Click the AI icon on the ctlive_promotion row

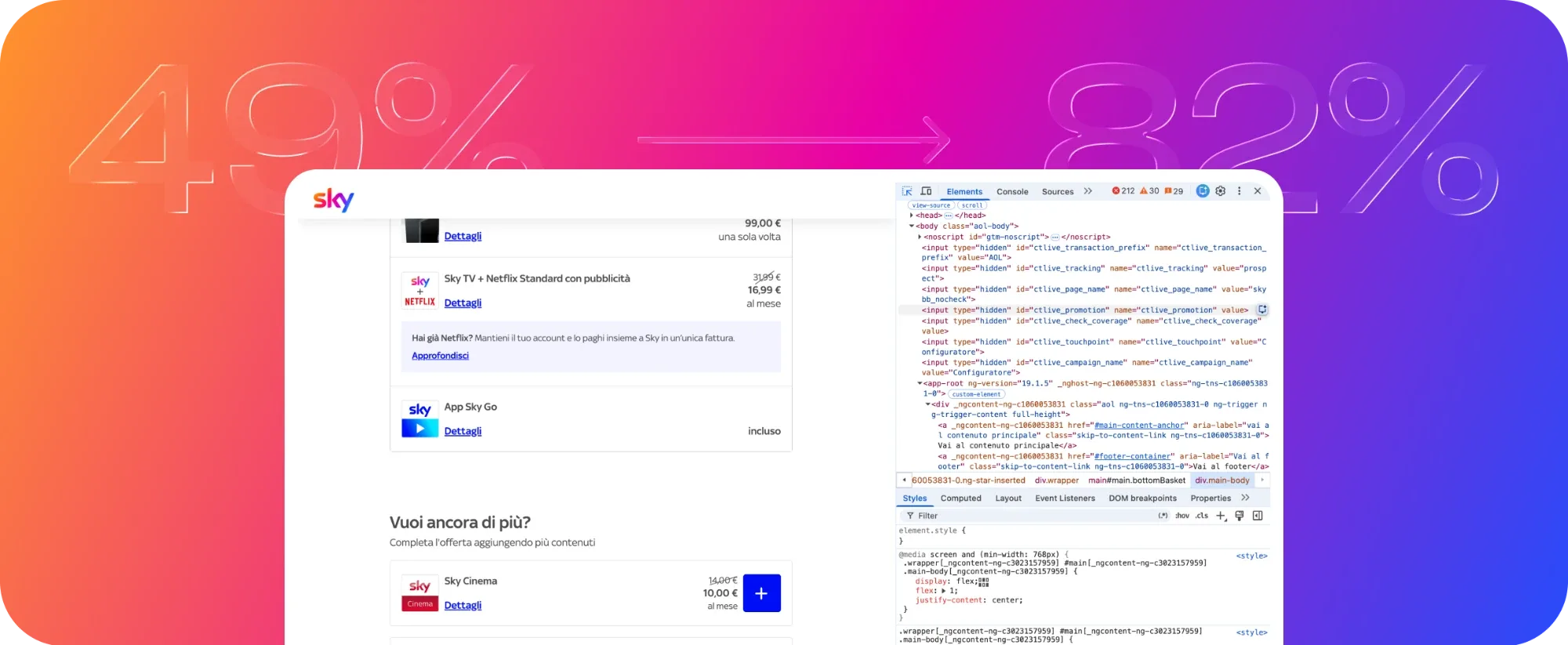click(1262, 310)
